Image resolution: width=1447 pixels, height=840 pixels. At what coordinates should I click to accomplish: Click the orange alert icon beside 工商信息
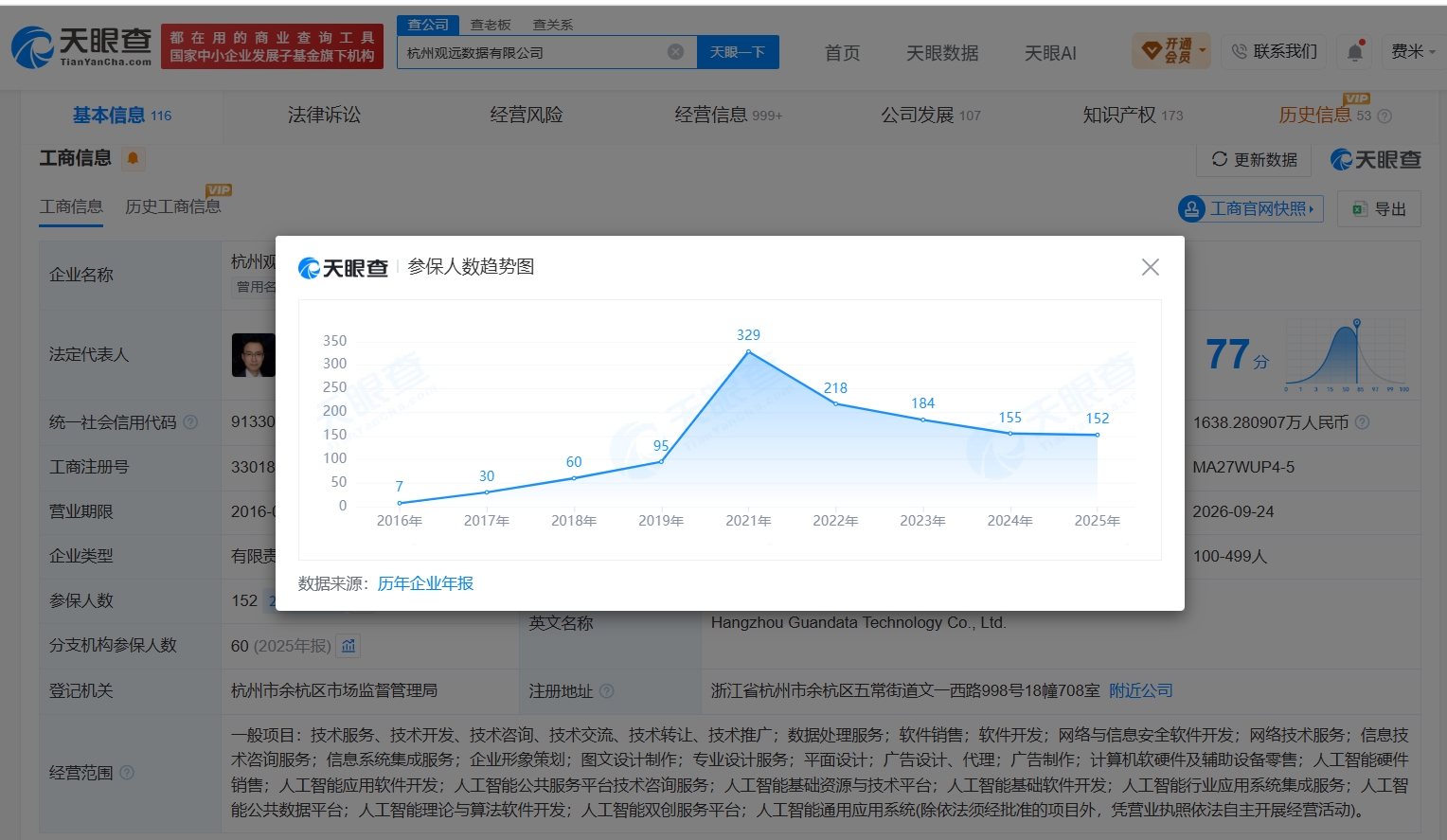(x=134, y=158)
